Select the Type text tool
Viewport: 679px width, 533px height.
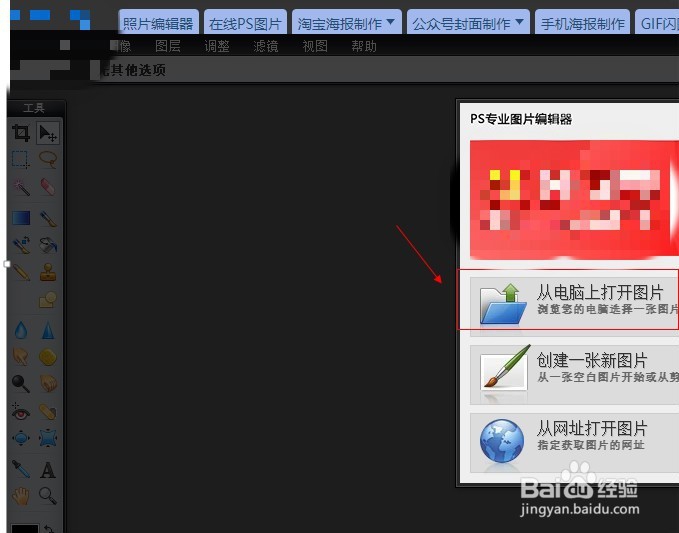(x=48, y=469)
